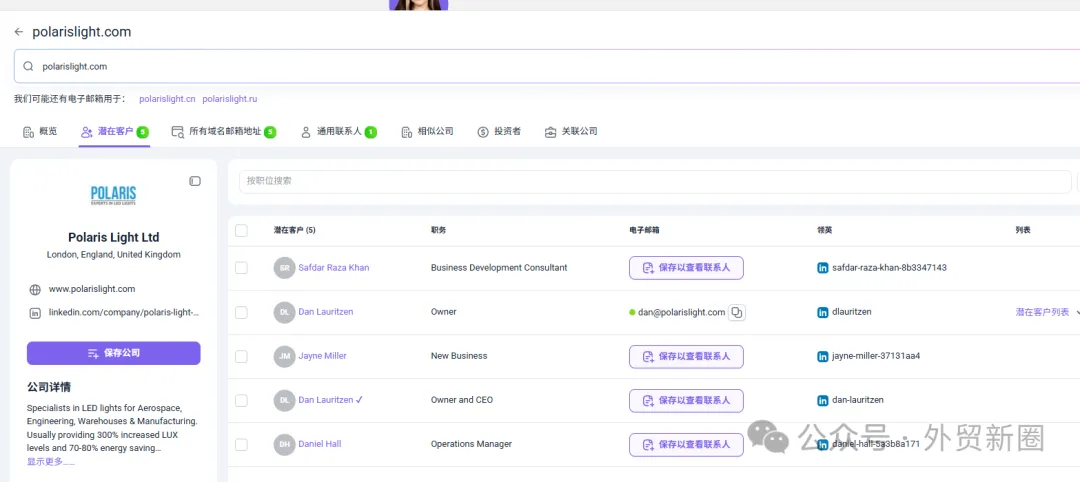Click the 职务 column header
Viewport: 1080px width, 482px height.
(x=438, y=231)
